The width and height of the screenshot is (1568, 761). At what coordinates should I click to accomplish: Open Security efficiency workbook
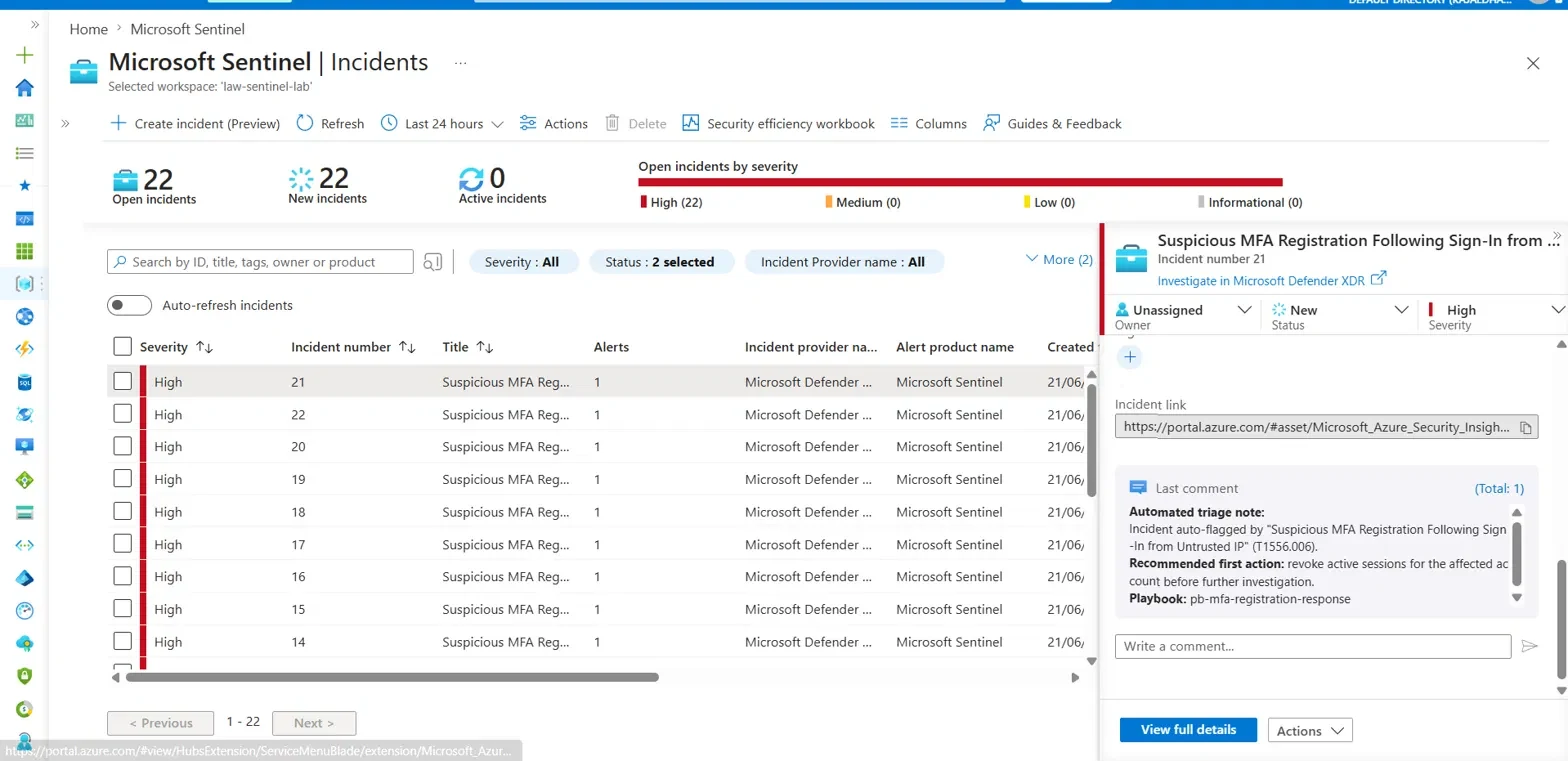778,124
